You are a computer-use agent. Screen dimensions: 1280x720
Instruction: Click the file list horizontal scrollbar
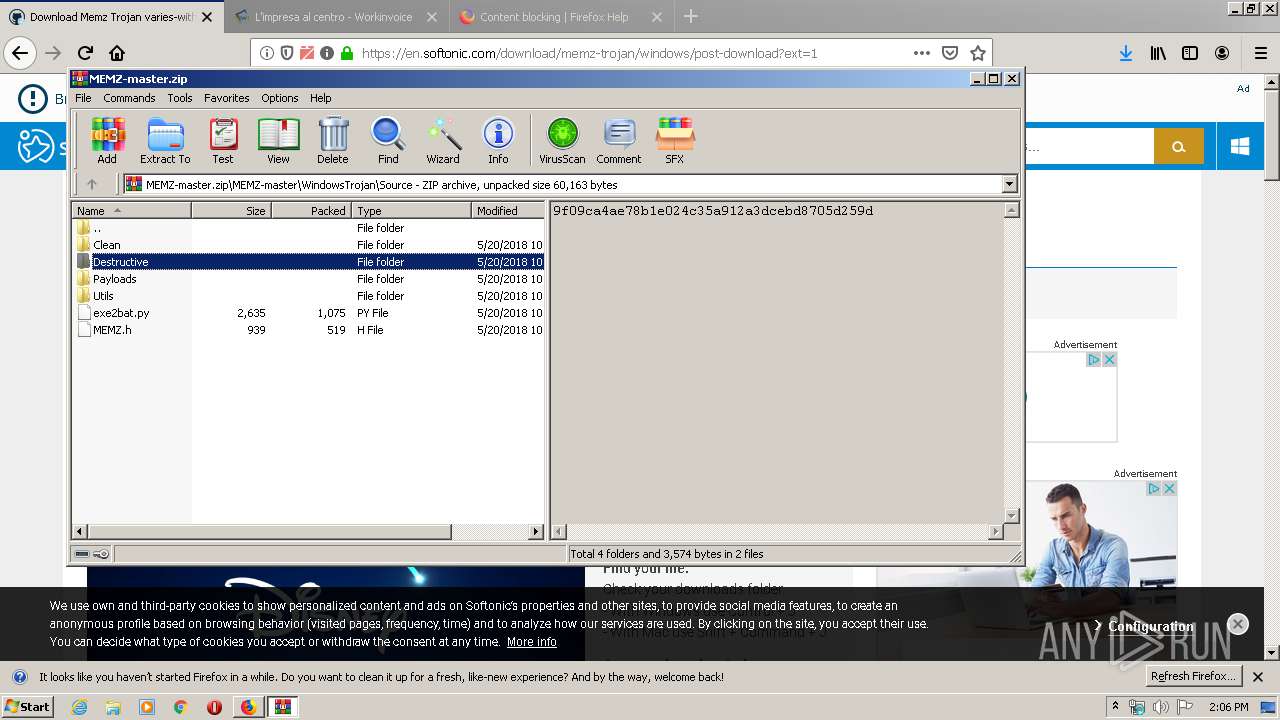pos(308,532)
